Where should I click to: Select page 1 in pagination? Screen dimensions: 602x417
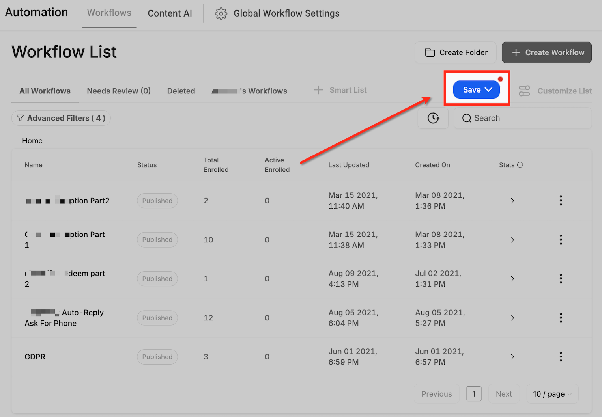[474, 394]
